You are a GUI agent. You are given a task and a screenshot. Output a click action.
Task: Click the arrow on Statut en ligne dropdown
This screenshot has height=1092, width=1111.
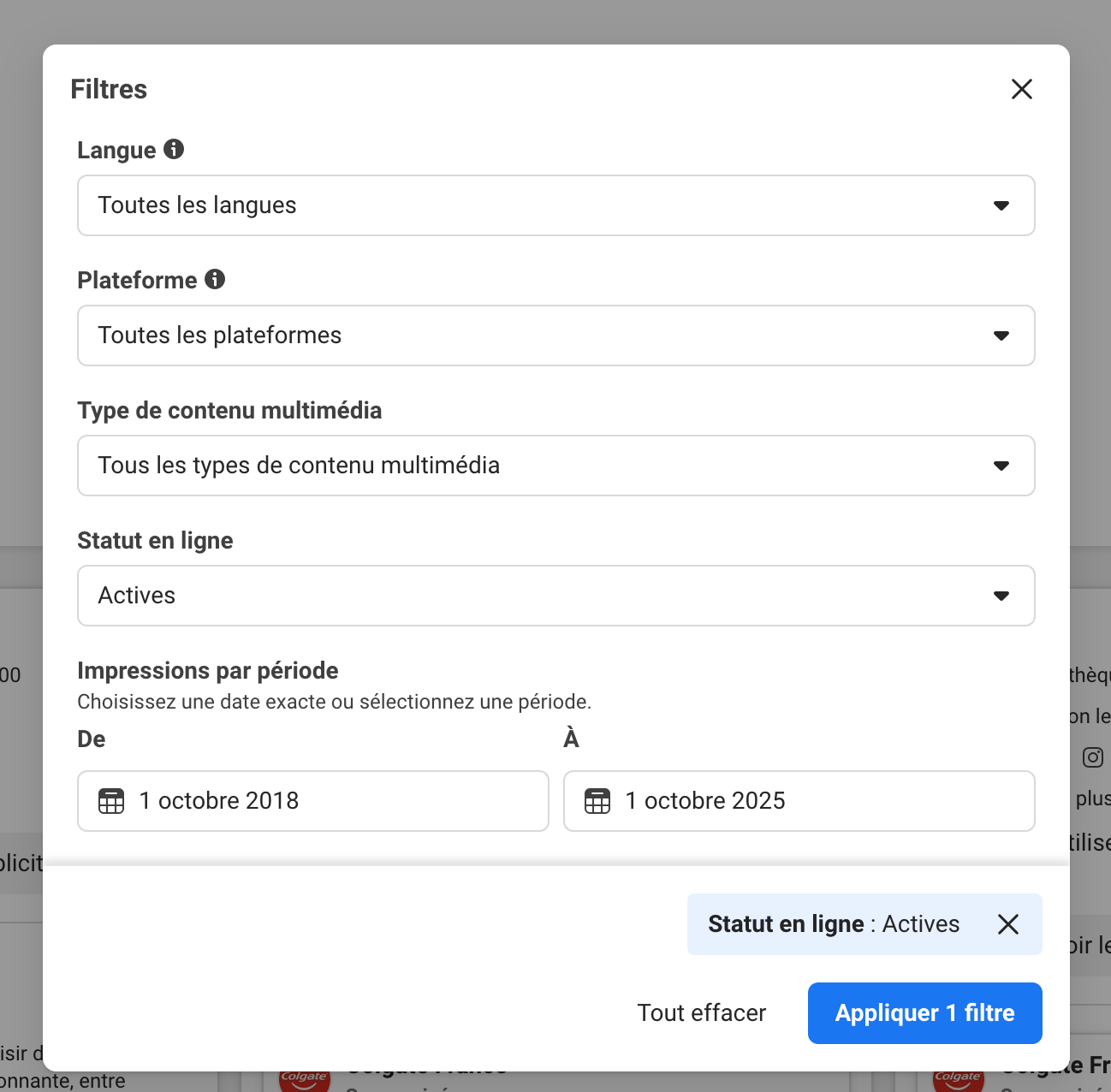click(1001, 596)
